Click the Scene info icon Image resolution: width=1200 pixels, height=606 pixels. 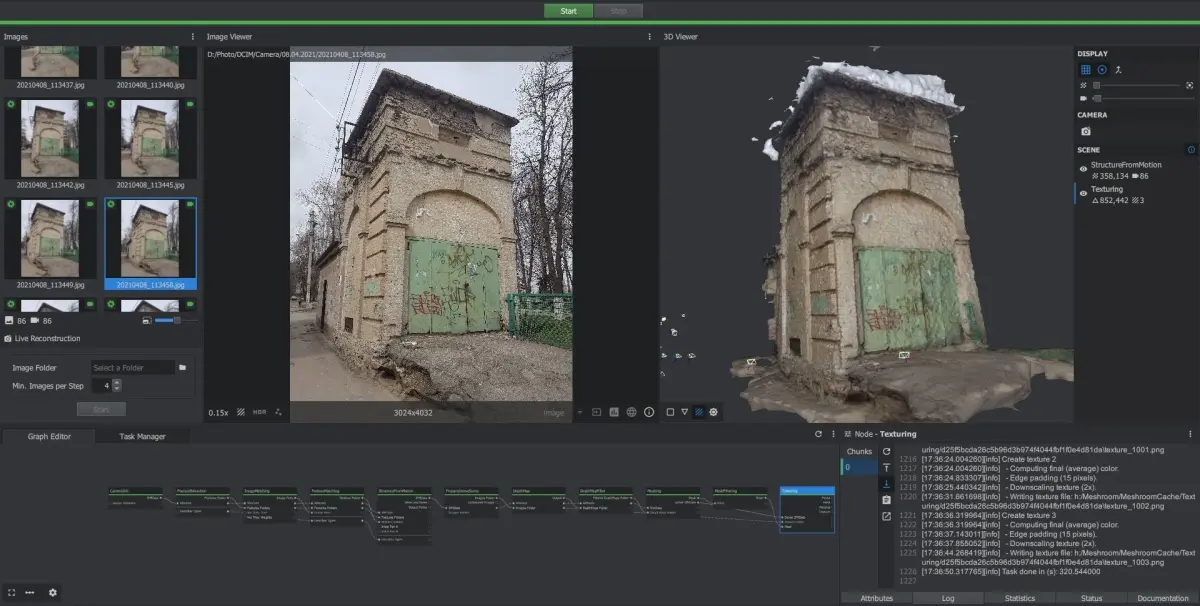click(1190, 150)
